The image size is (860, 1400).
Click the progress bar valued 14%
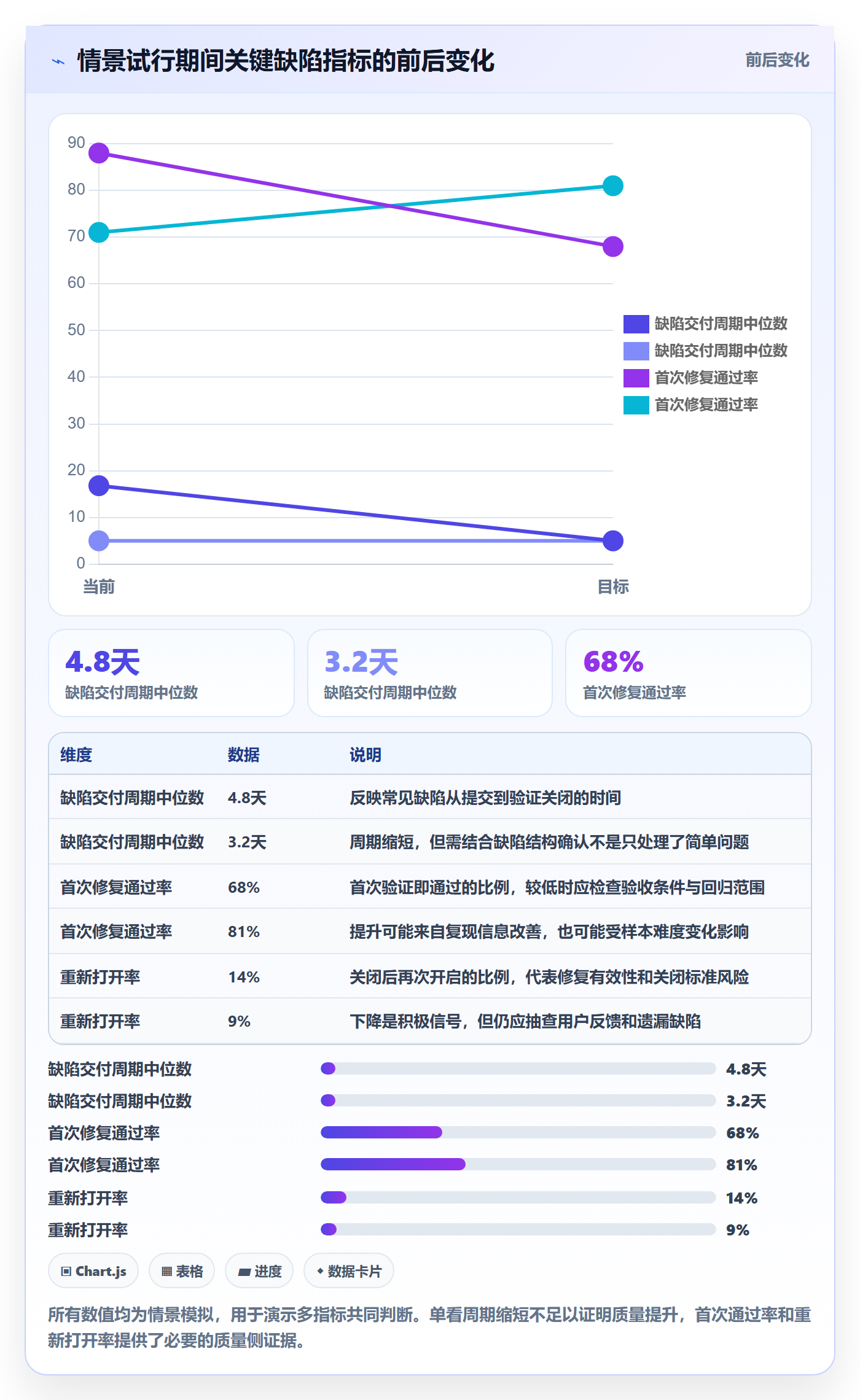[518, 1197]
